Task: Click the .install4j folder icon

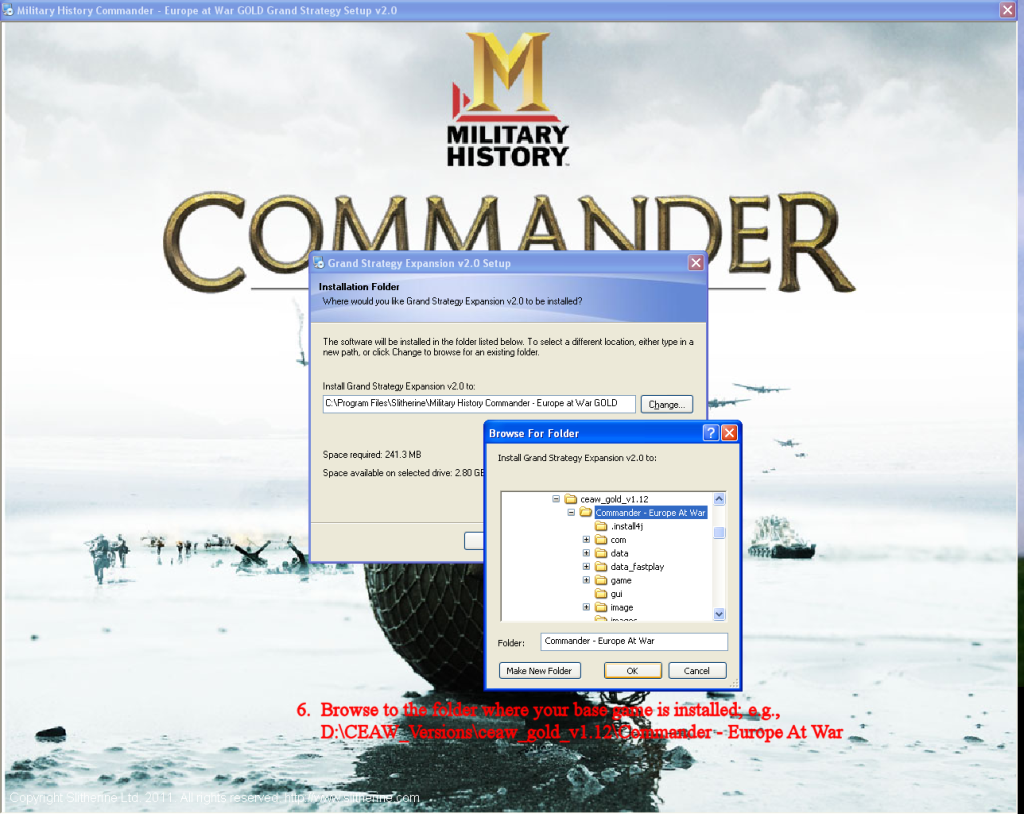Action: 601,527
